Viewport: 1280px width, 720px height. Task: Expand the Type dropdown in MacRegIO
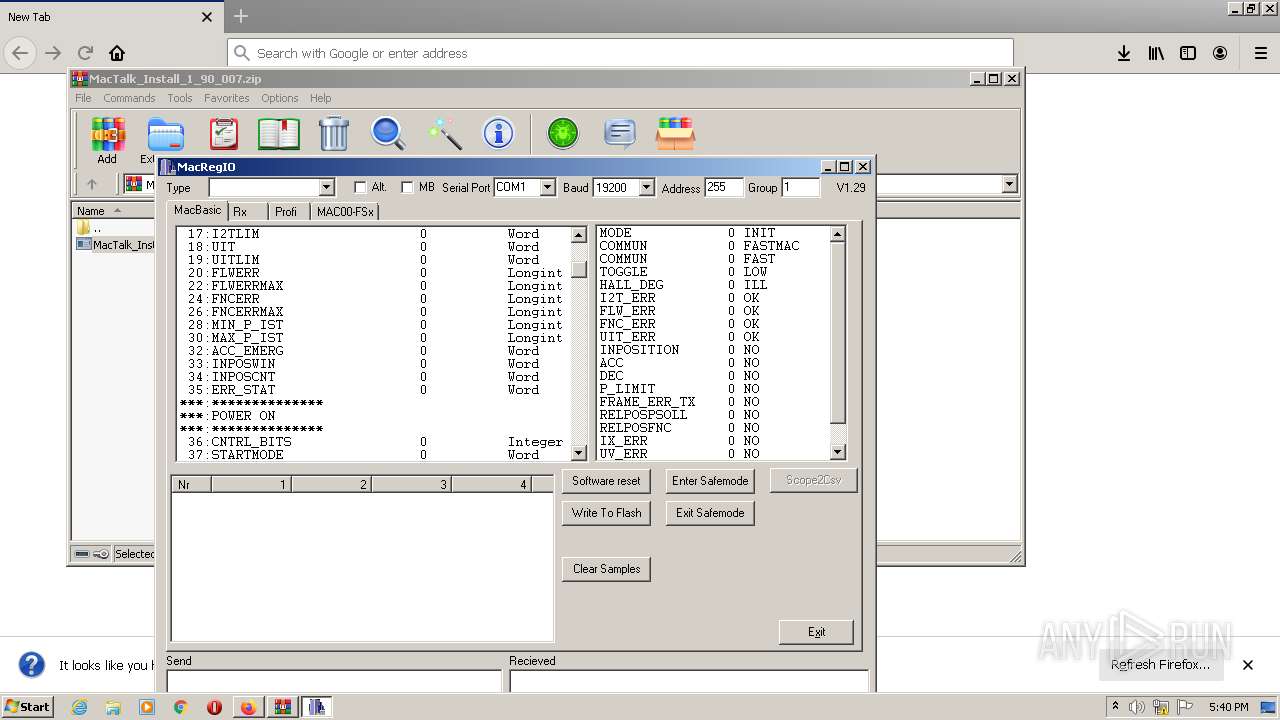326,187
